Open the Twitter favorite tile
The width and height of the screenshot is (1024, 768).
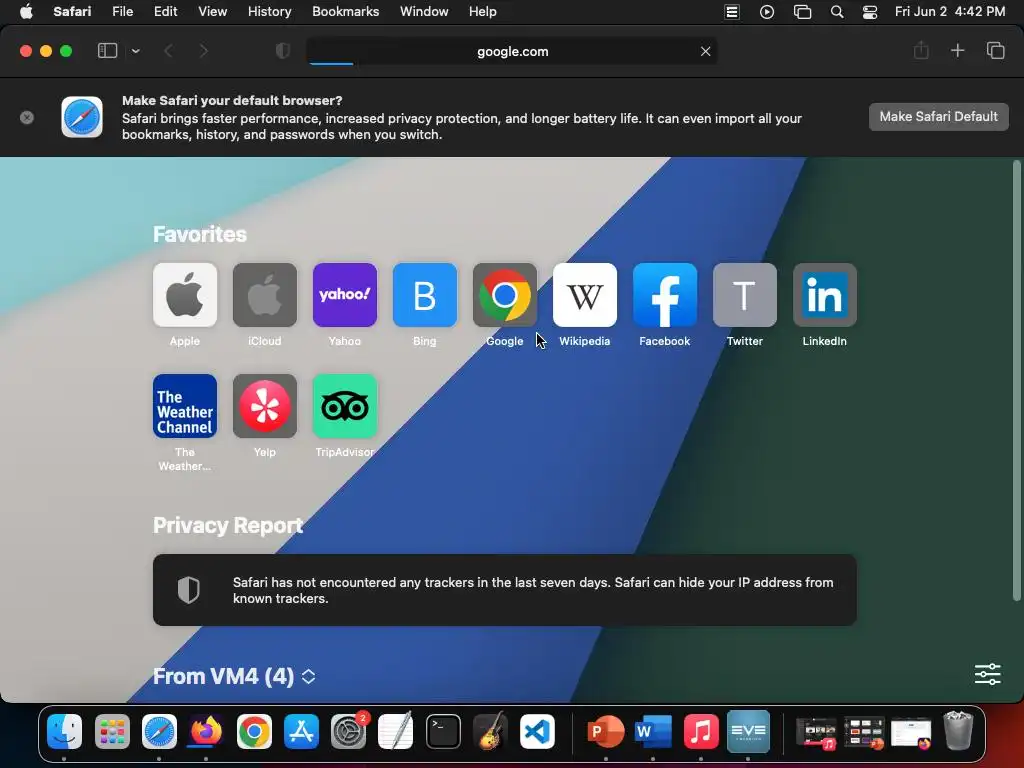744,295
